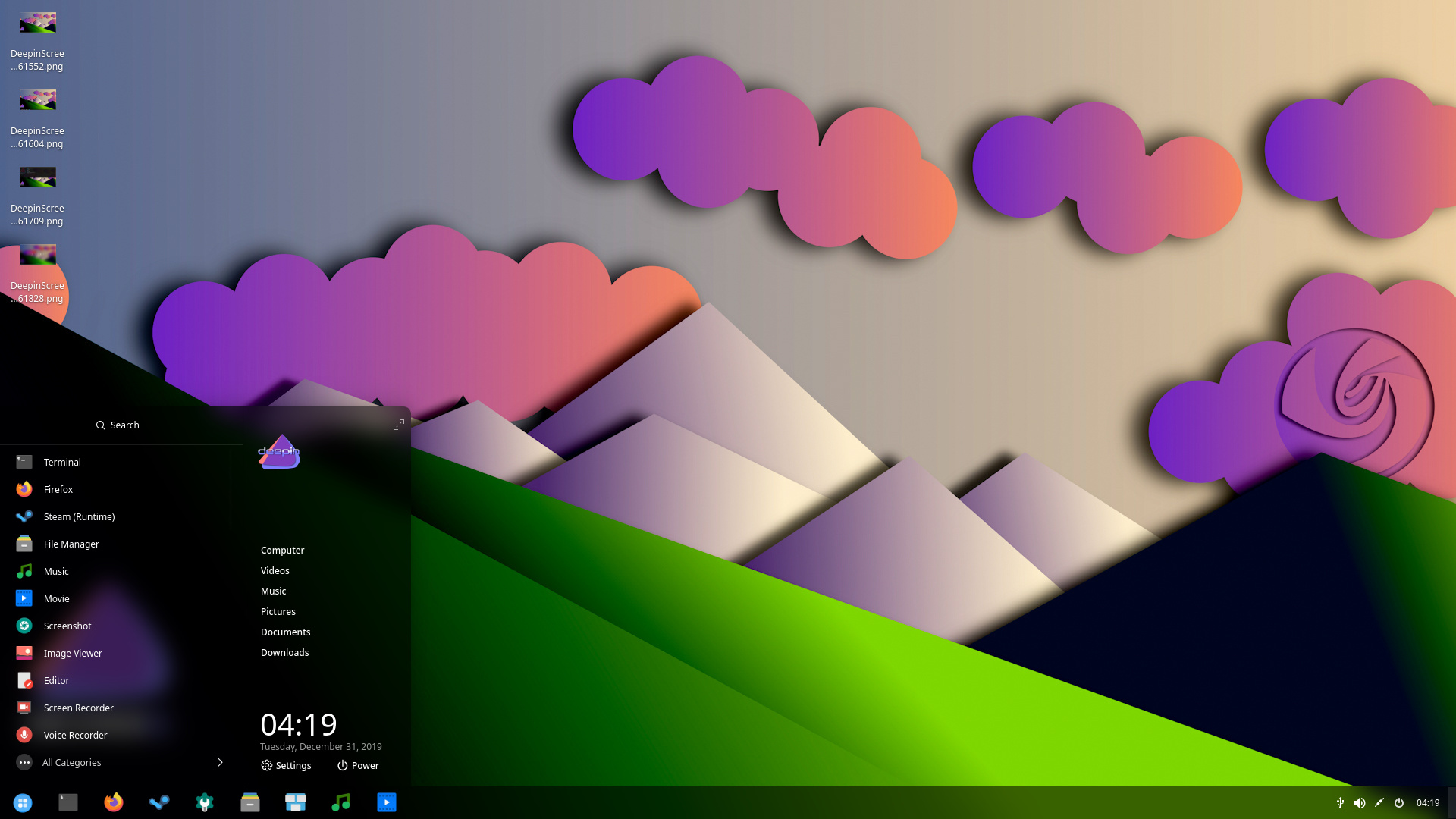Select the Firefox label in the app list
The width and height of the screenshot is (1456, 819).
tap(58, 489)
